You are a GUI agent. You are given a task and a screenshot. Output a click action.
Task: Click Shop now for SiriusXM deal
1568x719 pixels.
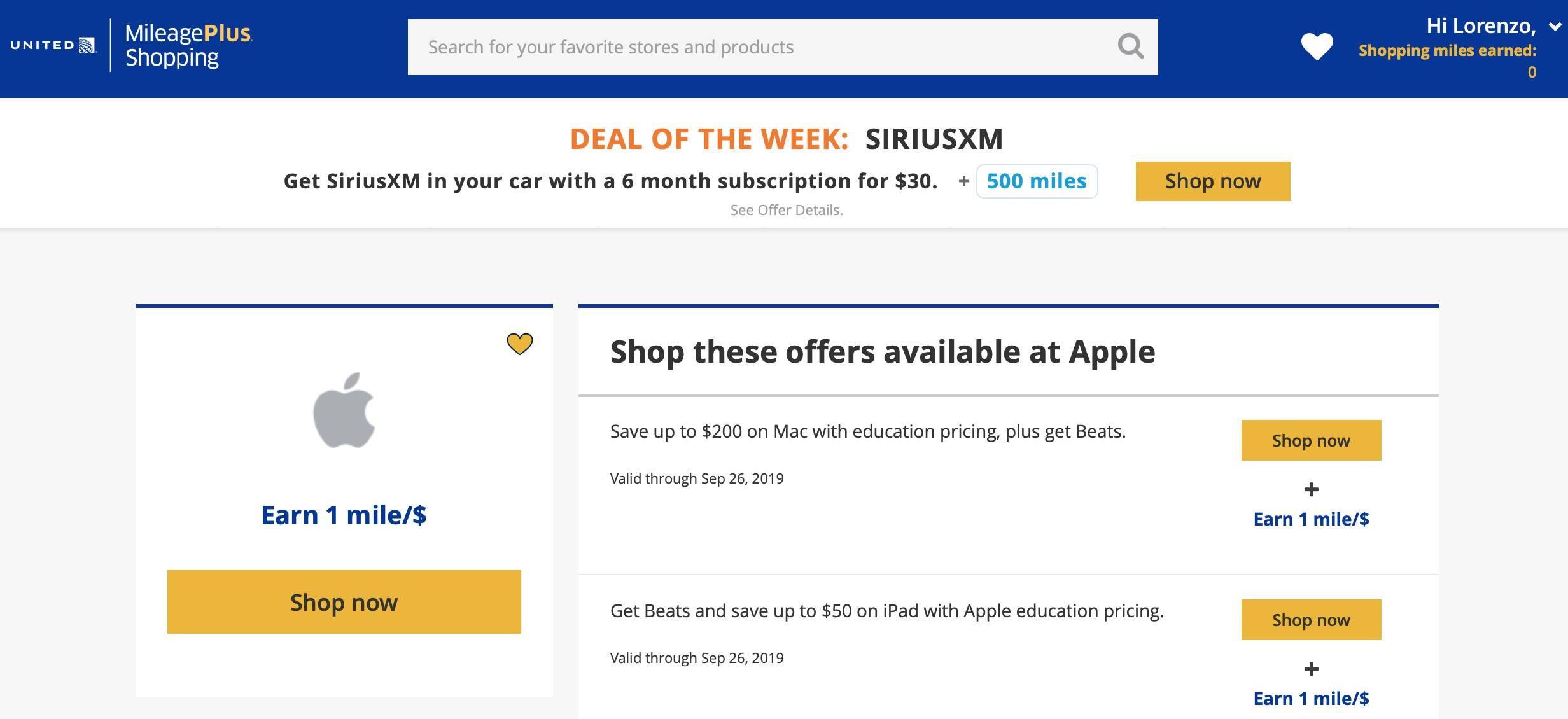click(1213, 181)
